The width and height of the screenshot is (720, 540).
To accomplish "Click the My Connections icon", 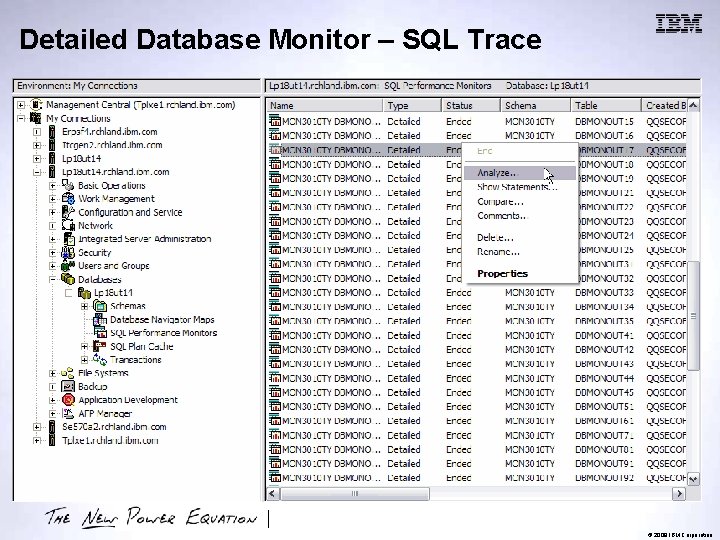I will (36, 118).
